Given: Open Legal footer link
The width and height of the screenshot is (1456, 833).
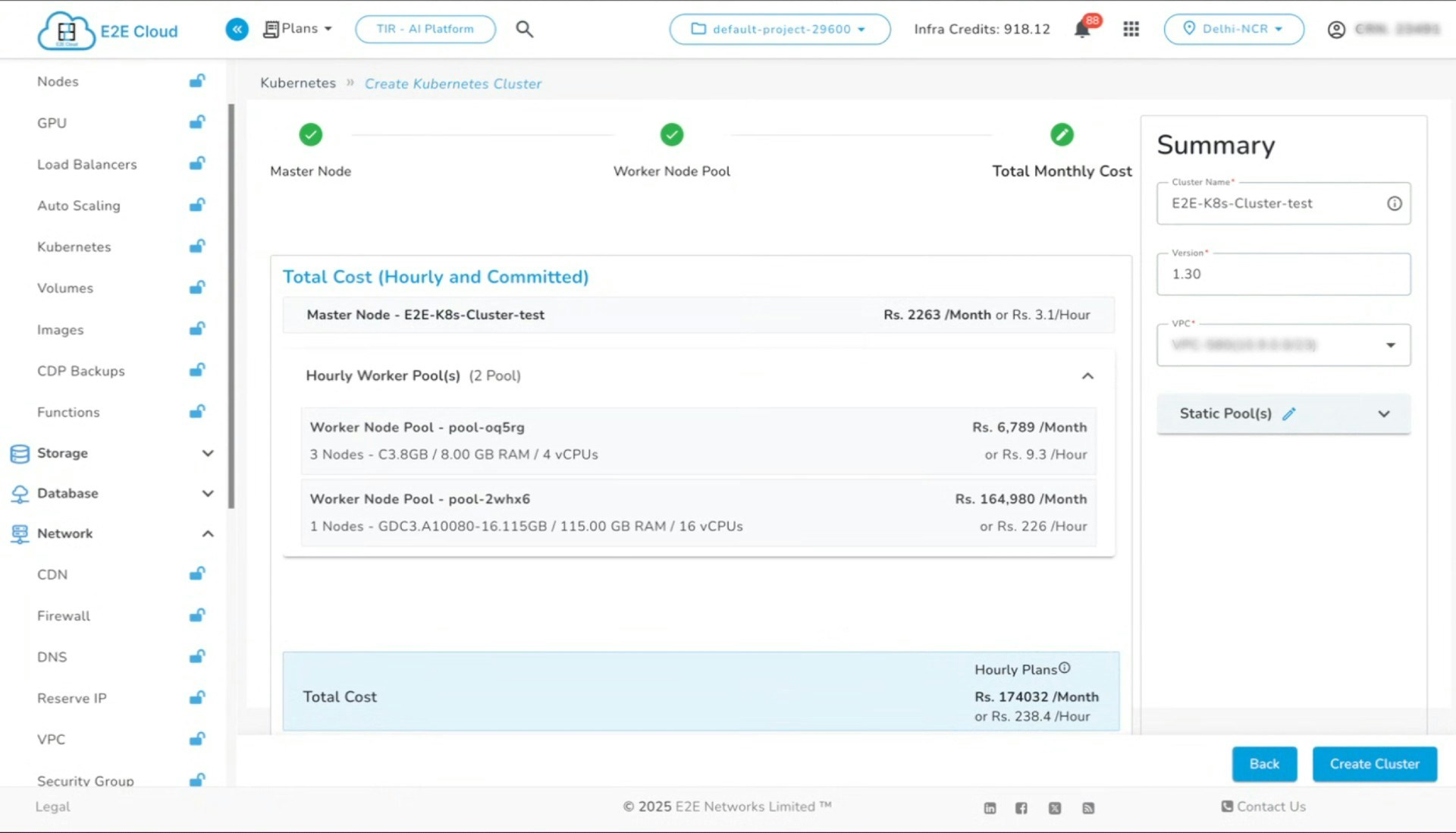Looking at the screenshot, I should click(x=52, y=806).
